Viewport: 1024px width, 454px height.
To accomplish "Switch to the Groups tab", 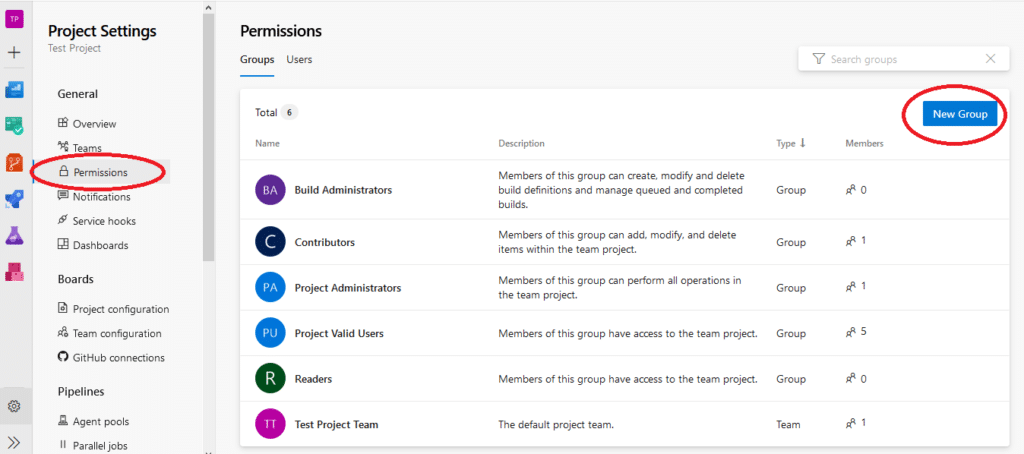I will (257, 59).
